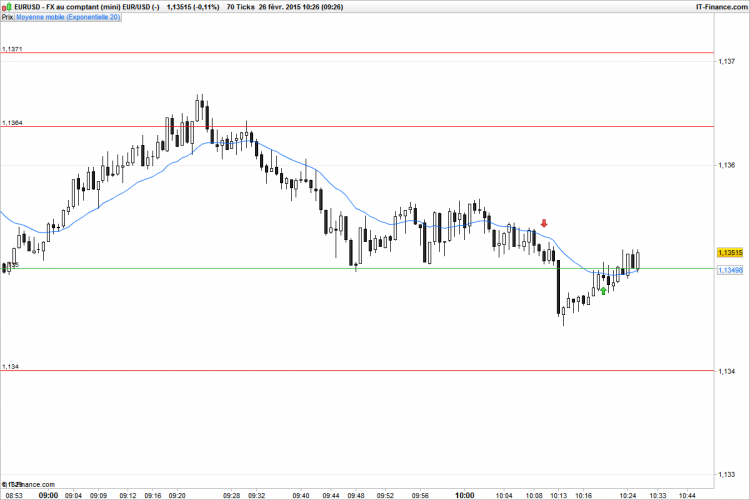Select the 1,1371 red resistance line
The height and width of the screenshot is (500, 750).
pyautogui.click(x=357, y=53)
